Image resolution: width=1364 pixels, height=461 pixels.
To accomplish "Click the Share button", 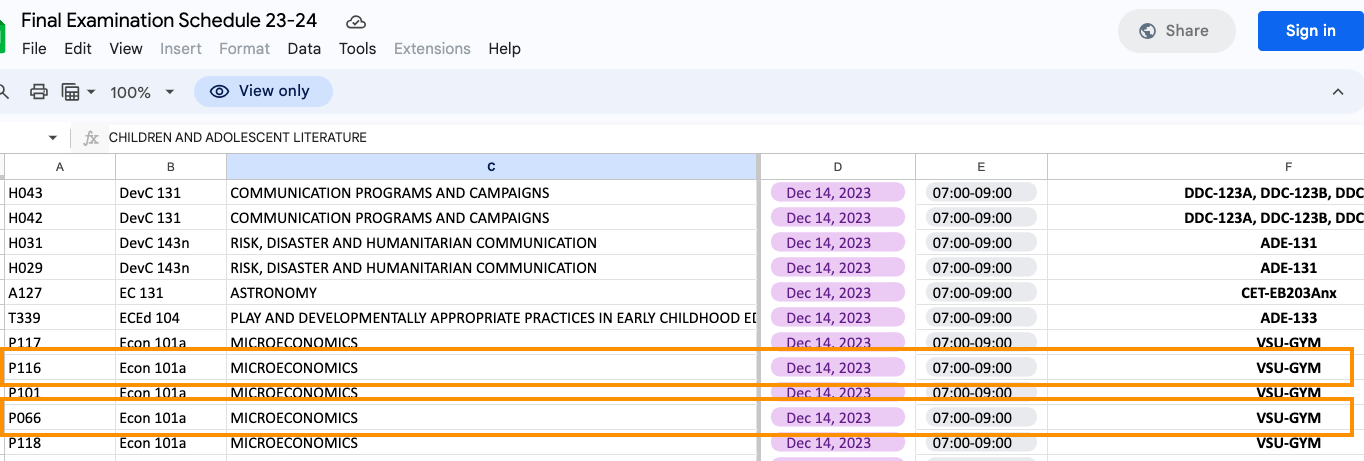I will [1176, 31].
